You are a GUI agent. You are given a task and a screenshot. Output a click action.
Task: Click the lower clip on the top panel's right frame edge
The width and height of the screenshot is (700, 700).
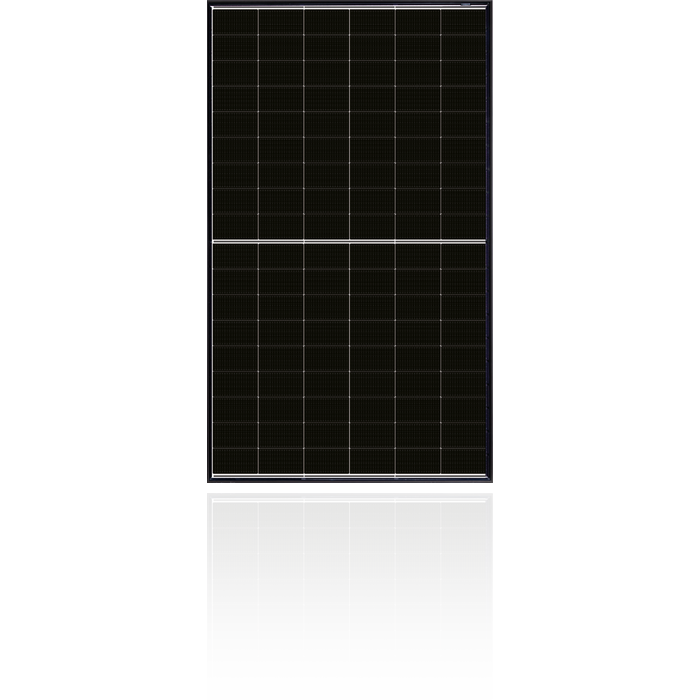tap(492, 198)
